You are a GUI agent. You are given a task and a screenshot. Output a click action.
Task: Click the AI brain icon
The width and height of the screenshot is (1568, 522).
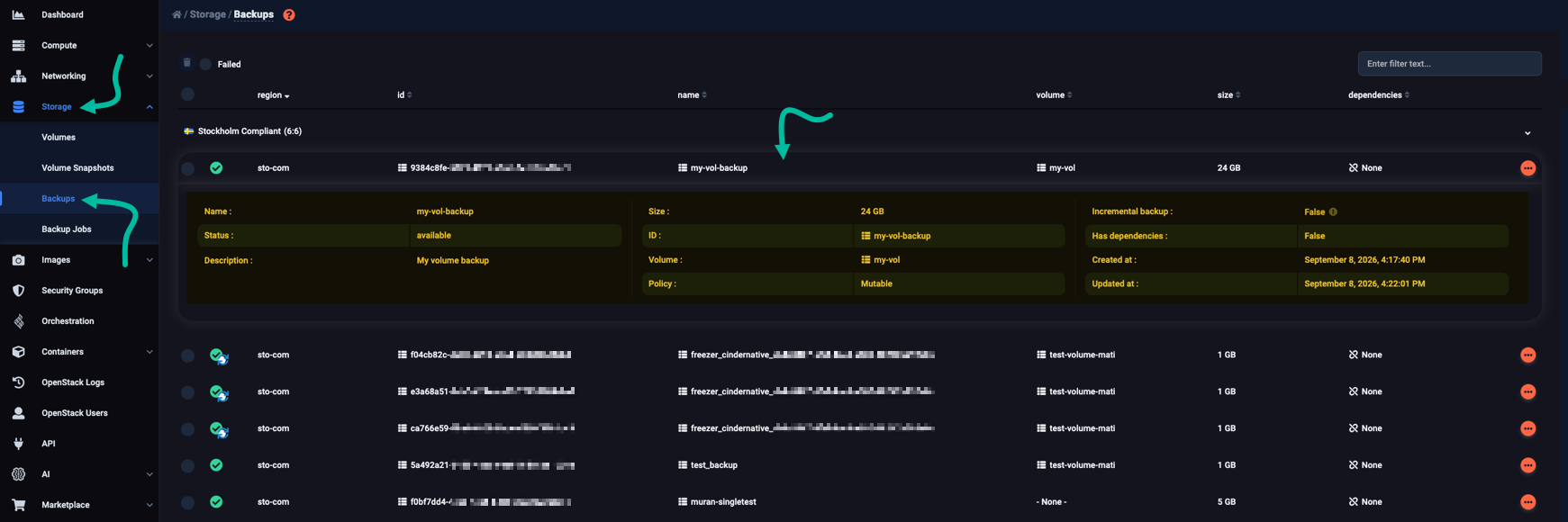18,474
